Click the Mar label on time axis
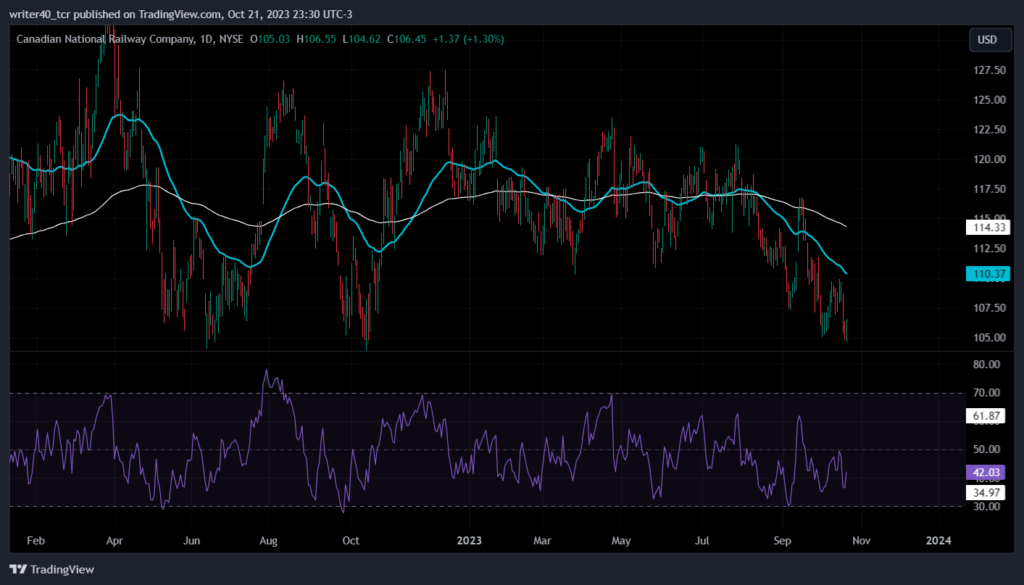 pos(542,541)
